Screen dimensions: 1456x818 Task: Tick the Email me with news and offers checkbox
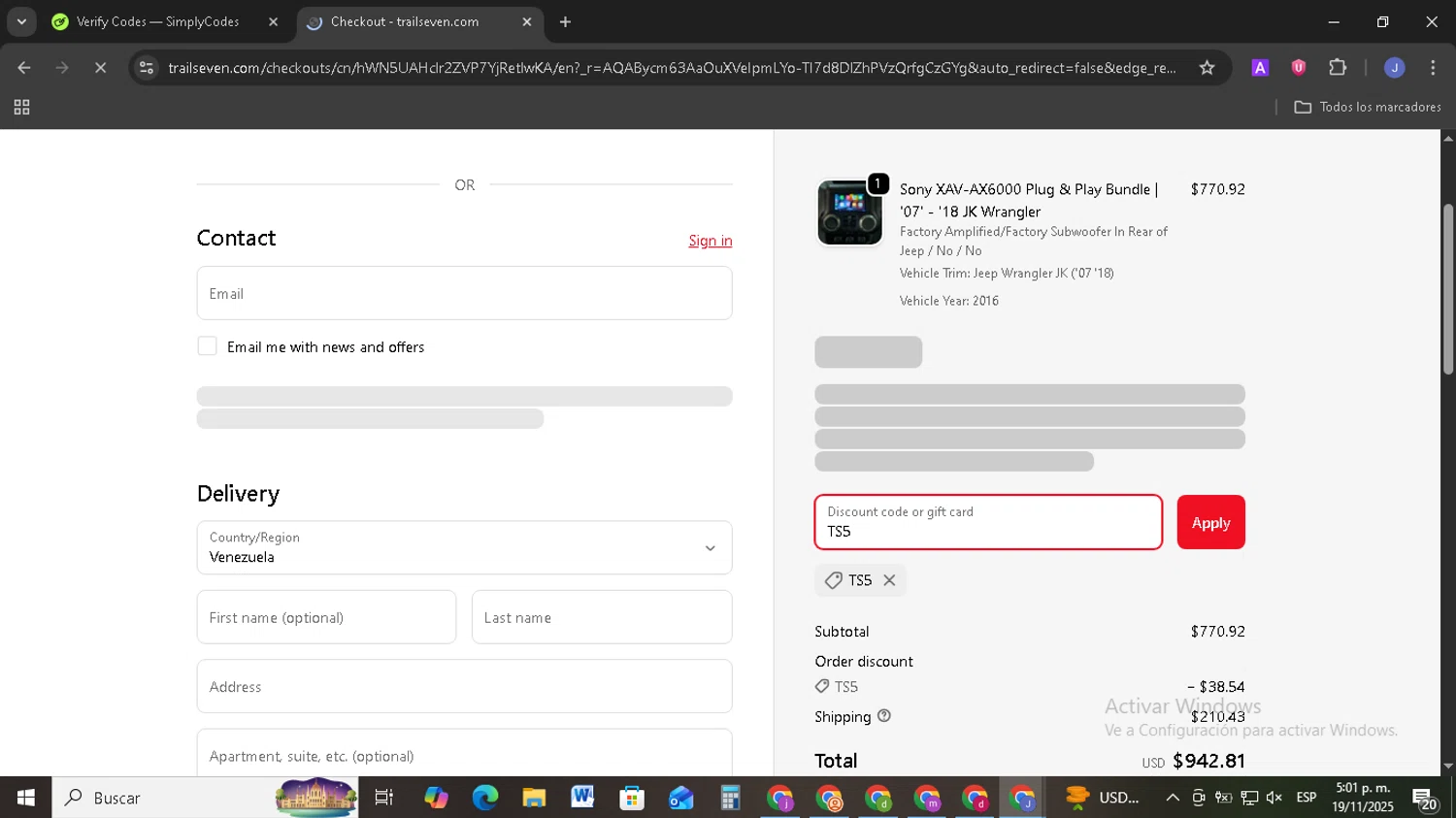click(x=207, y=346)
